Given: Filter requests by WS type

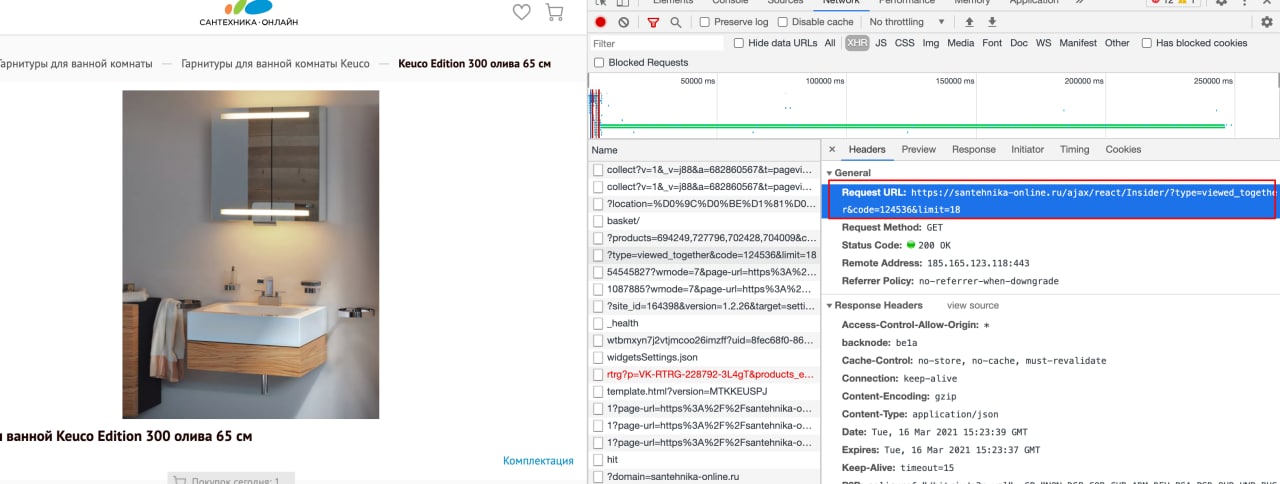Looking at the screenshot, I should pyautogui.click(x=1044, y=43).
